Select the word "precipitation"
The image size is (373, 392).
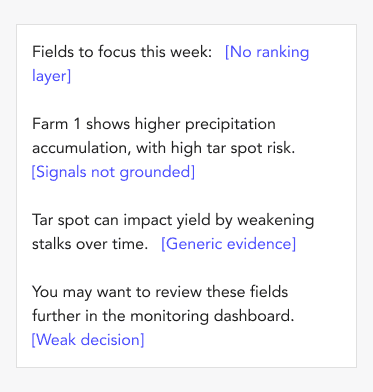230,125
